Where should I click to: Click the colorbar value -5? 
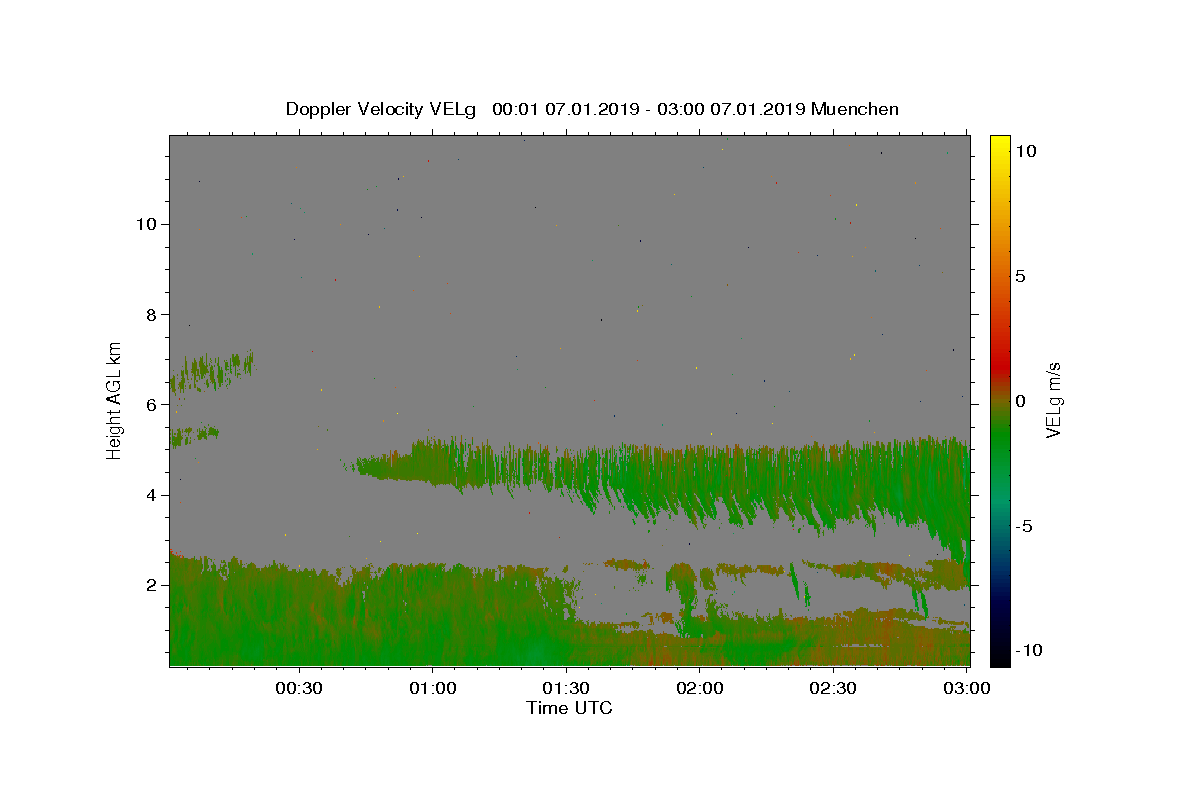pyautogui.click(x=1023, y=526)
